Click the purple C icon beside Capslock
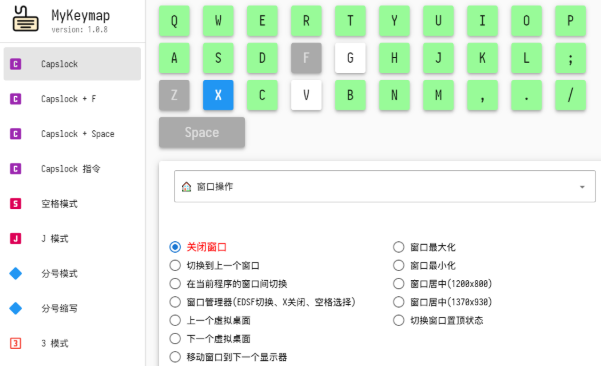Viewport: 601px width, 366px height. (x=15, y=64)
